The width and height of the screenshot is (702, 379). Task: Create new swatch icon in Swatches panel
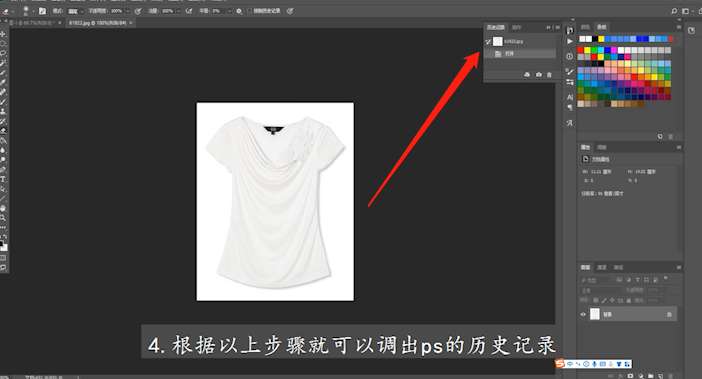[x=660, y=136]
